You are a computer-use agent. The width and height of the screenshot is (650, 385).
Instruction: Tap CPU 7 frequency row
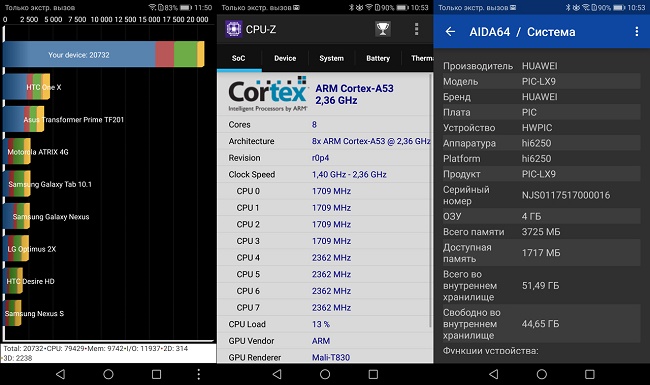pyautogui.click(x=325, y=308)
